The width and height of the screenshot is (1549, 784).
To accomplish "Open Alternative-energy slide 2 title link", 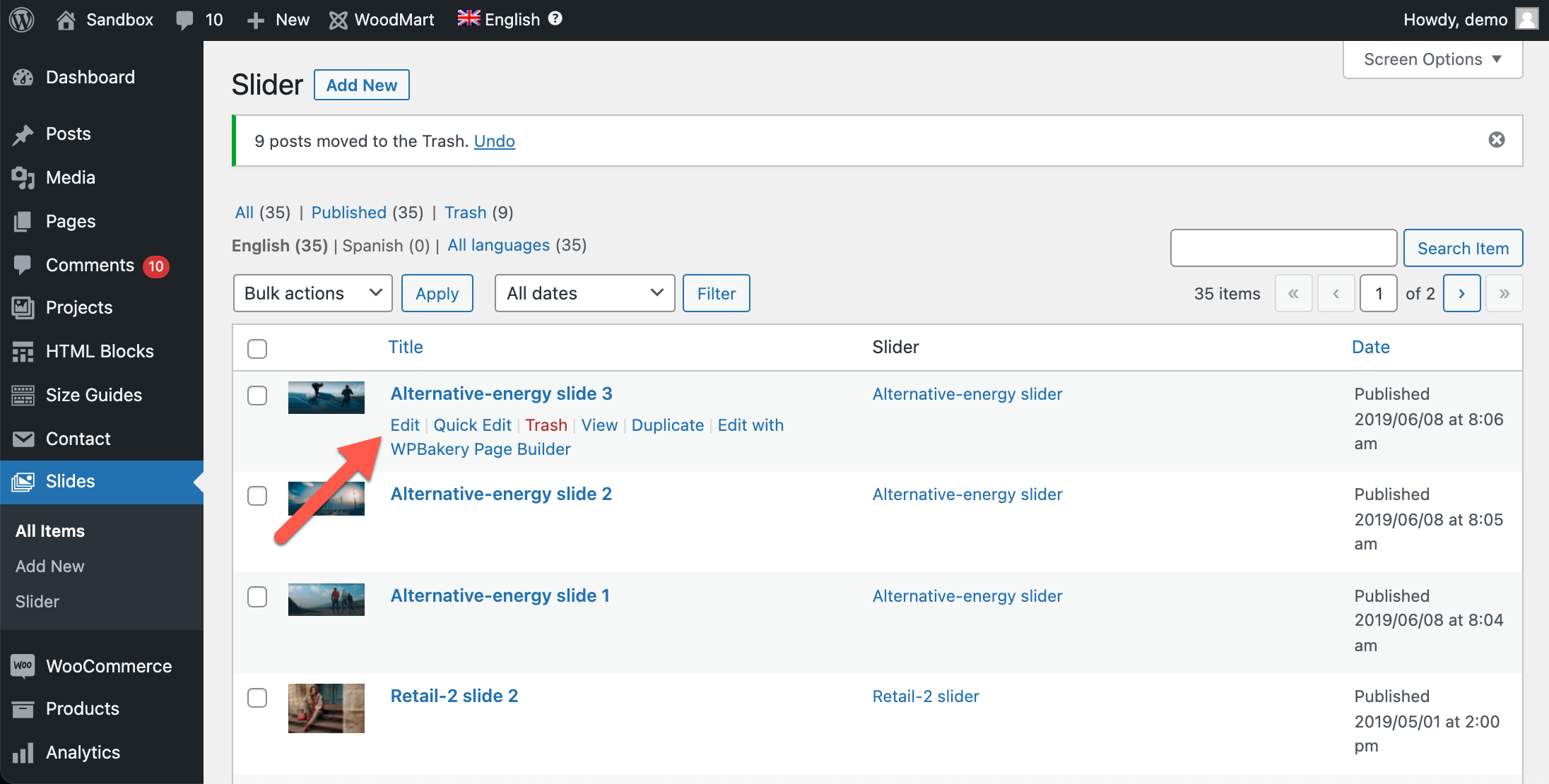I will (501, 494).
